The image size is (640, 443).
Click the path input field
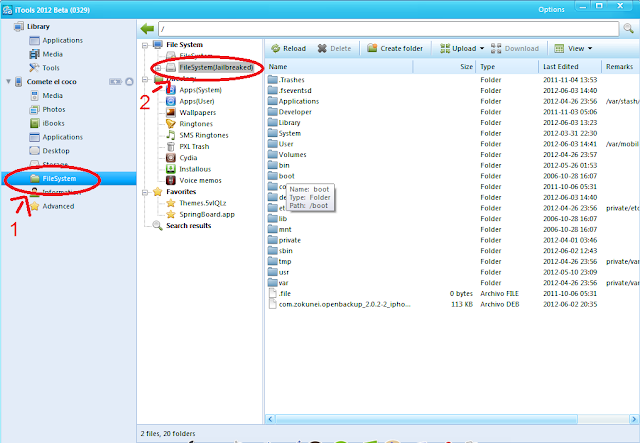(x=388, y=29)
